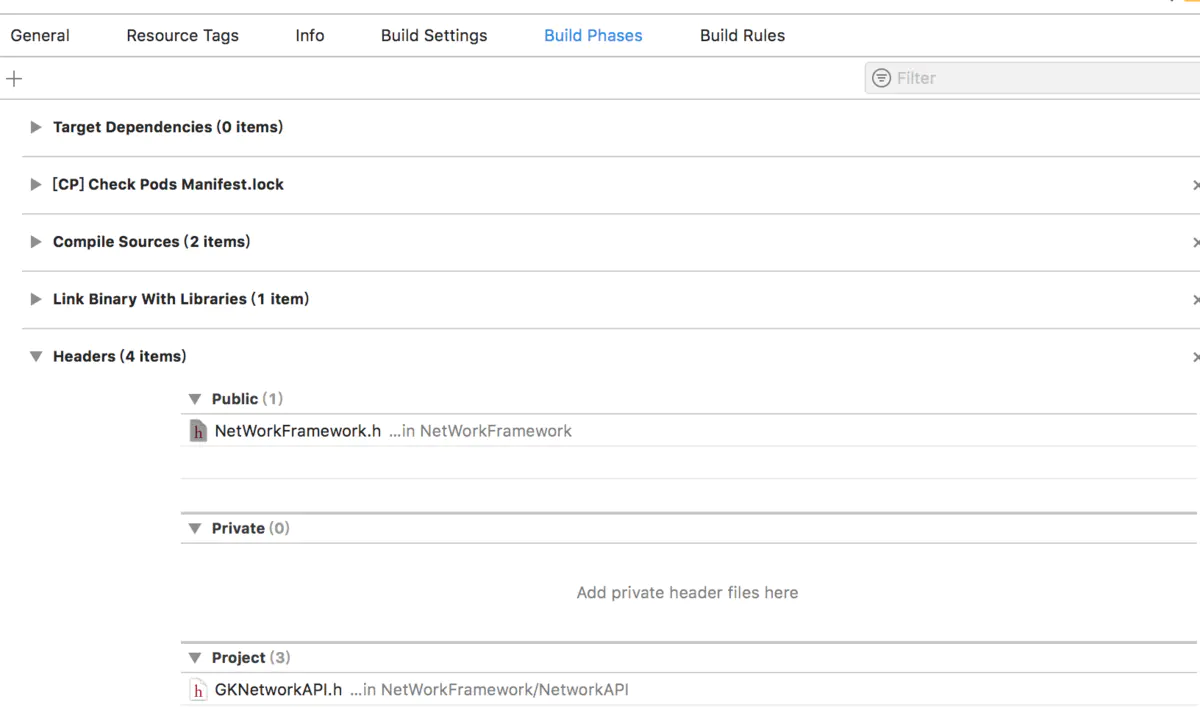Open the Resource Tags tab
This screenshot has width=1200, height=710.
182,35
